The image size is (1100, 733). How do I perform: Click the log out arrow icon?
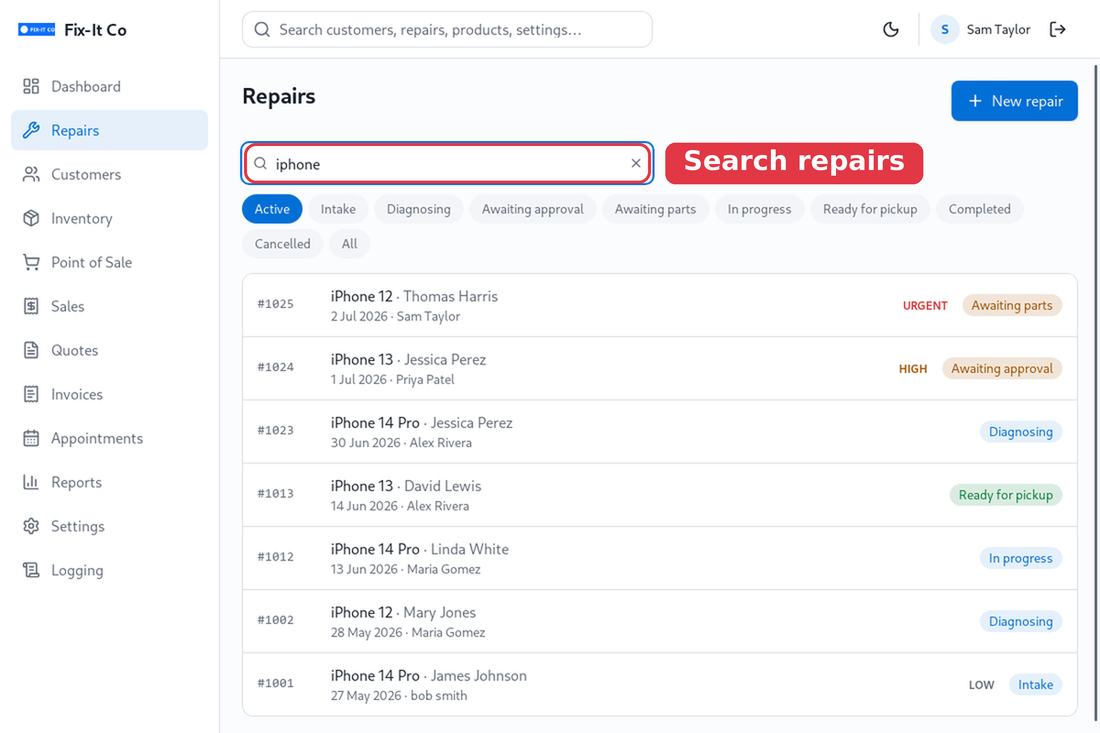pos(1058,29)
